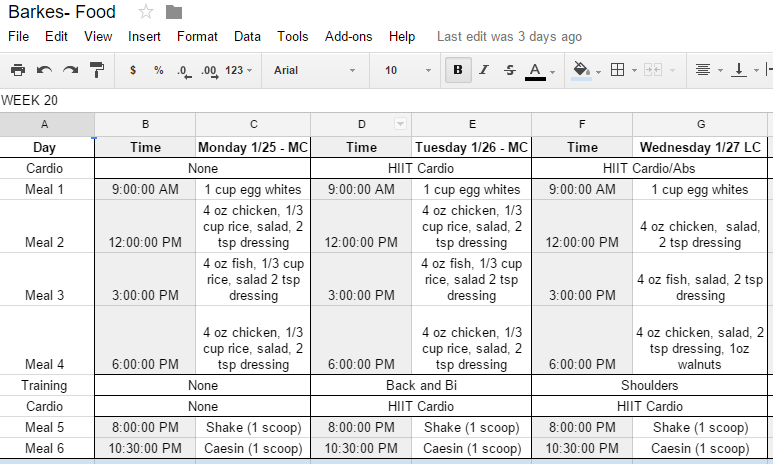This screenshot has width=773, height=464.
Task: Open the Add-ons menu
Action: coord(349,36)
